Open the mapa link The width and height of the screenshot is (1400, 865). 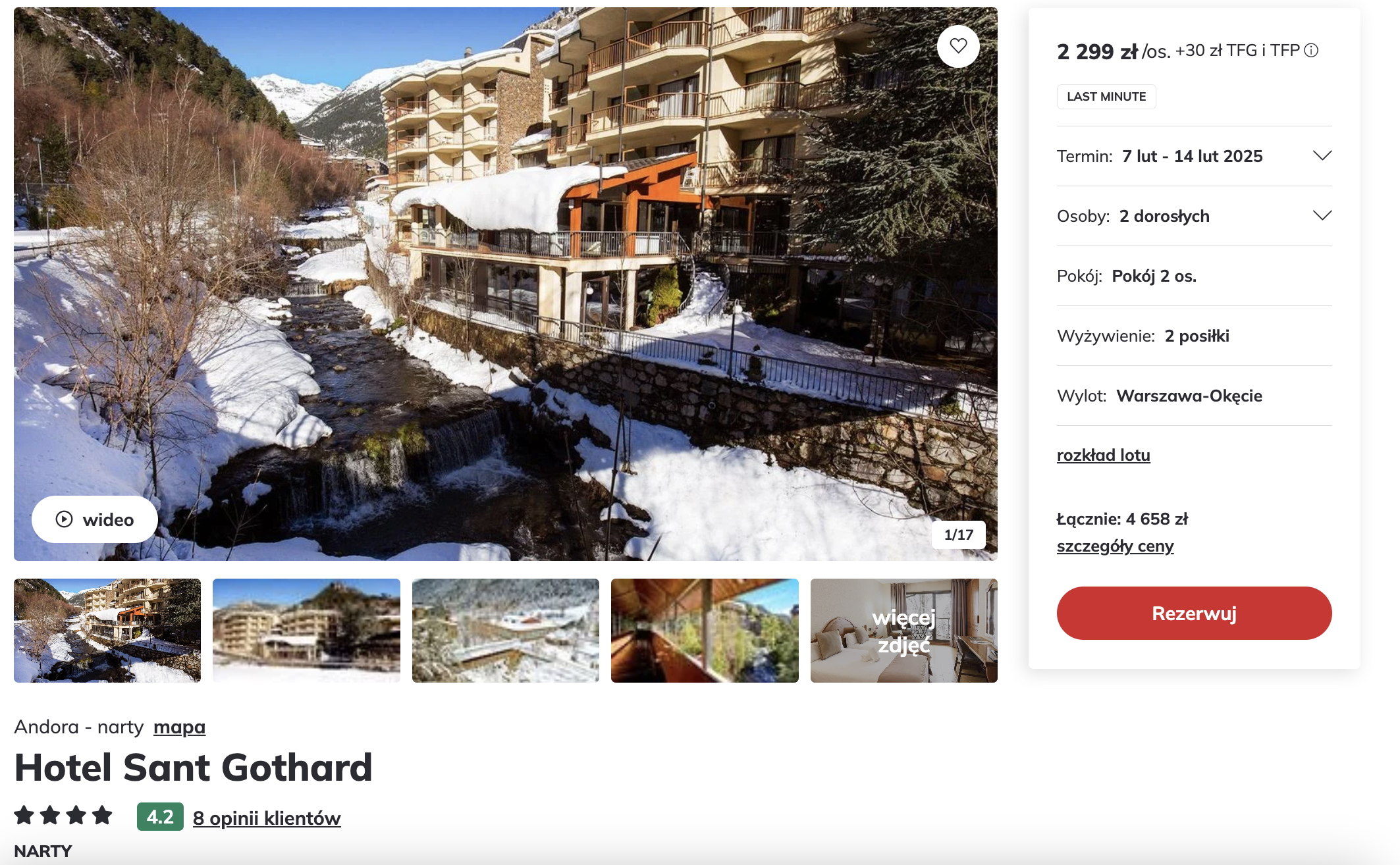click(179, 727)
